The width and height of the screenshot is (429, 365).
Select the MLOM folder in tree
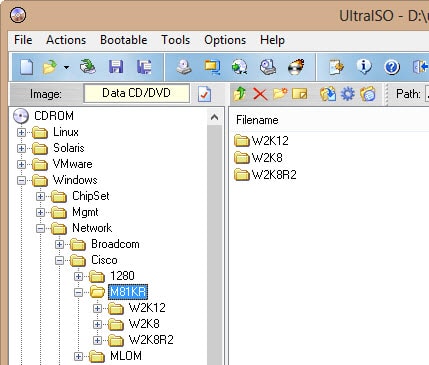126,356
